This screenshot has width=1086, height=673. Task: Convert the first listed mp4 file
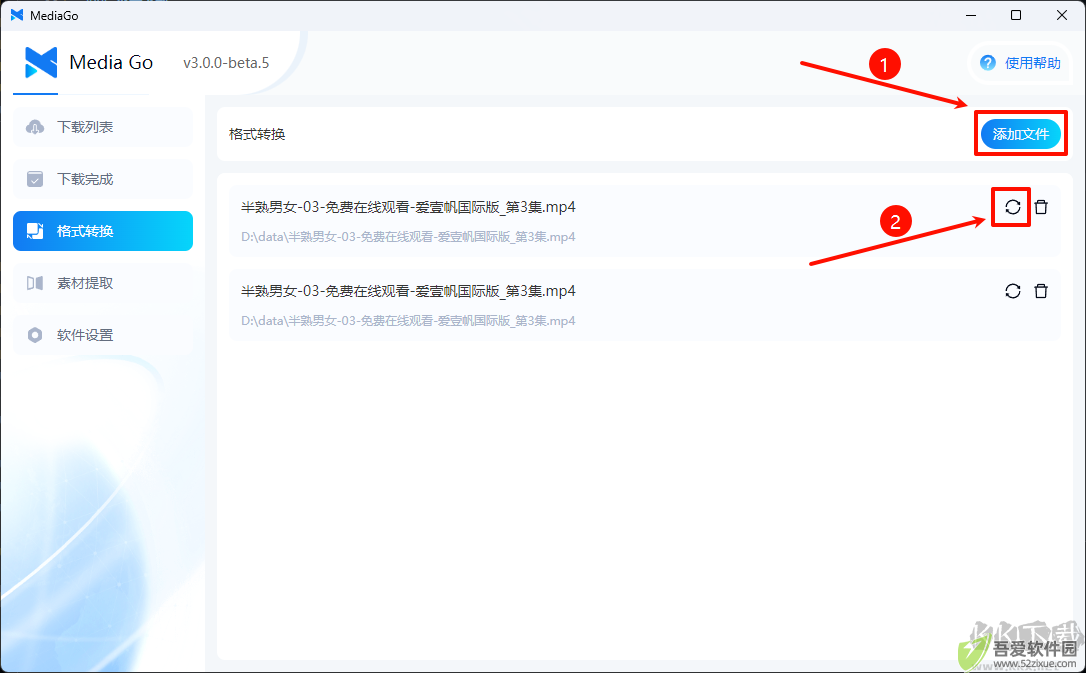click(1013, 207)
